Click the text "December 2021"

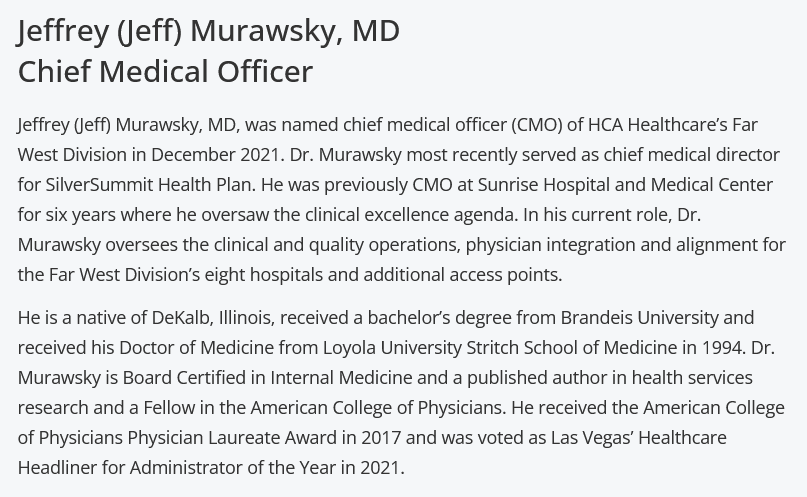coord(215,155)
